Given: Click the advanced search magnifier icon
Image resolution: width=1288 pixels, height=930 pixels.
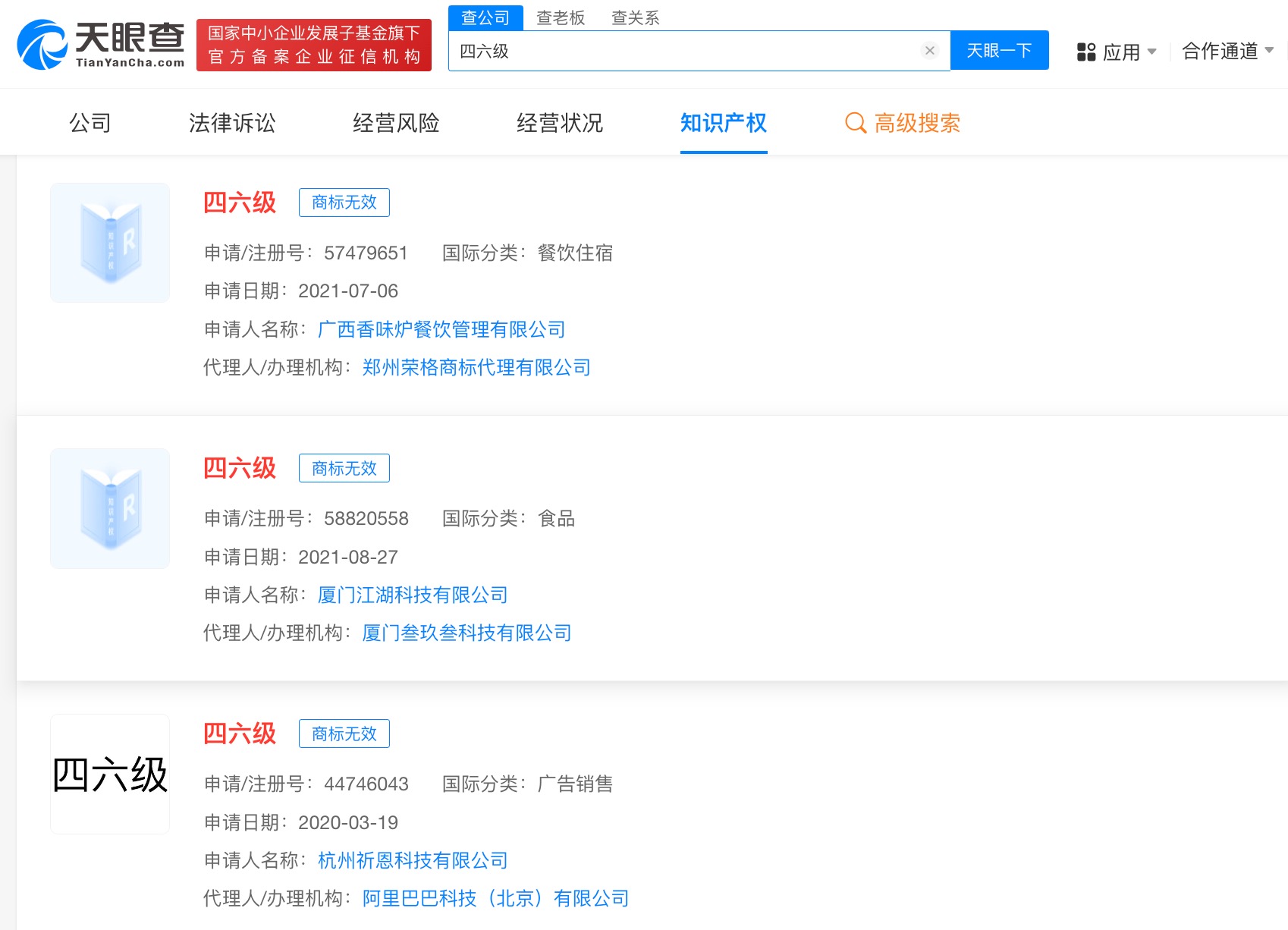Looking at the screenshot, I should pos(855,123).
